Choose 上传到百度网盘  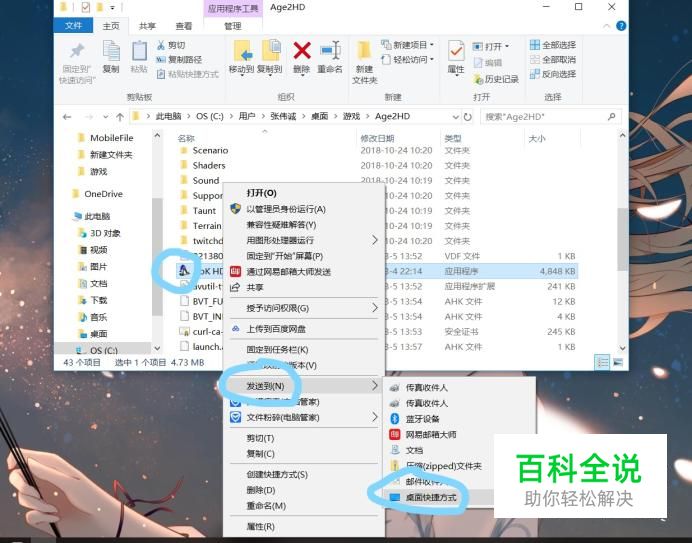(x=276, y=329)
